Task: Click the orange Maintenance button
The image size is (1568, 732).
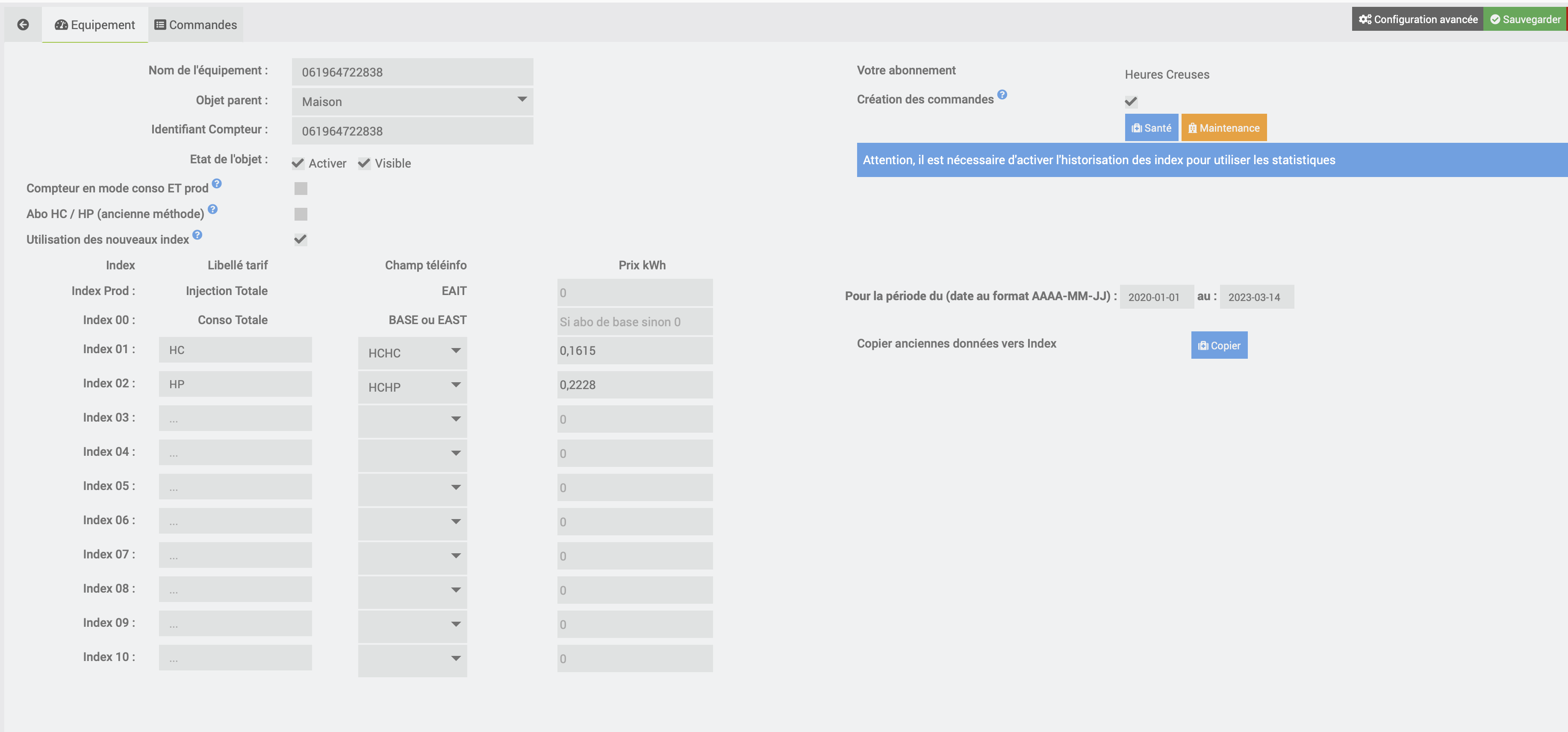Action: tap(1223, 128)
